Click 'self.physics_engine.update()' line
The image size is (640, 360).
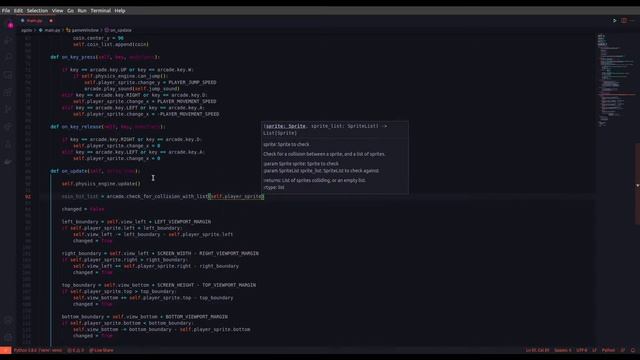tap(101, 184)
